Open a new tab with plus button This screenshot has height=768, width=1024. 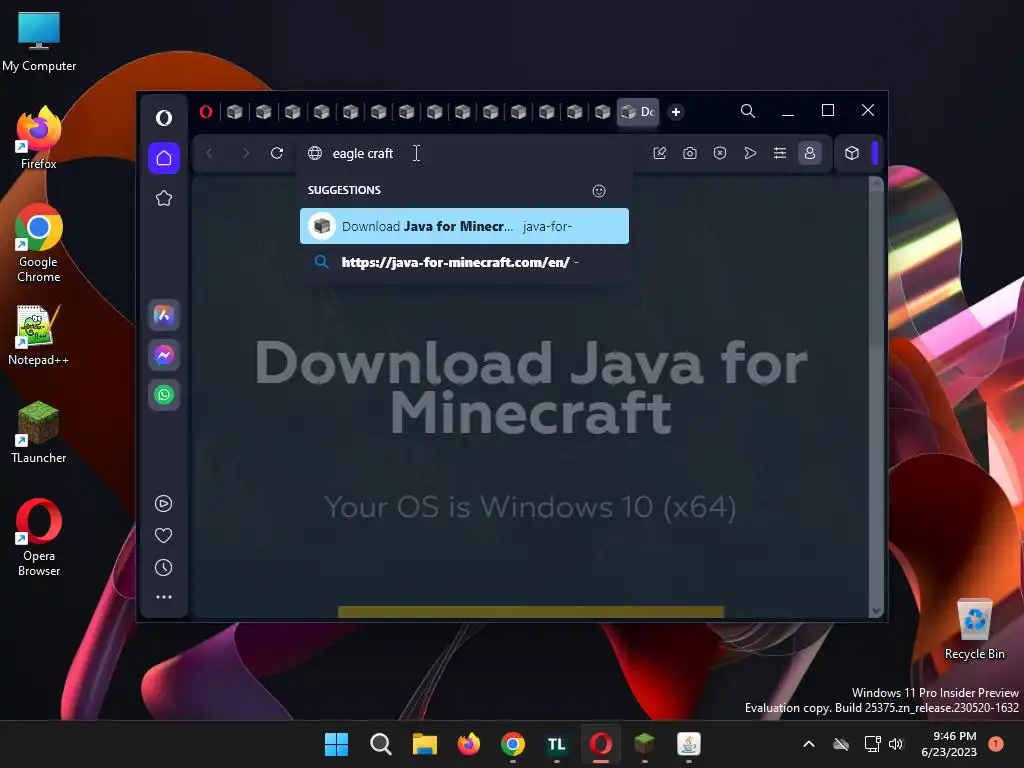676,112
